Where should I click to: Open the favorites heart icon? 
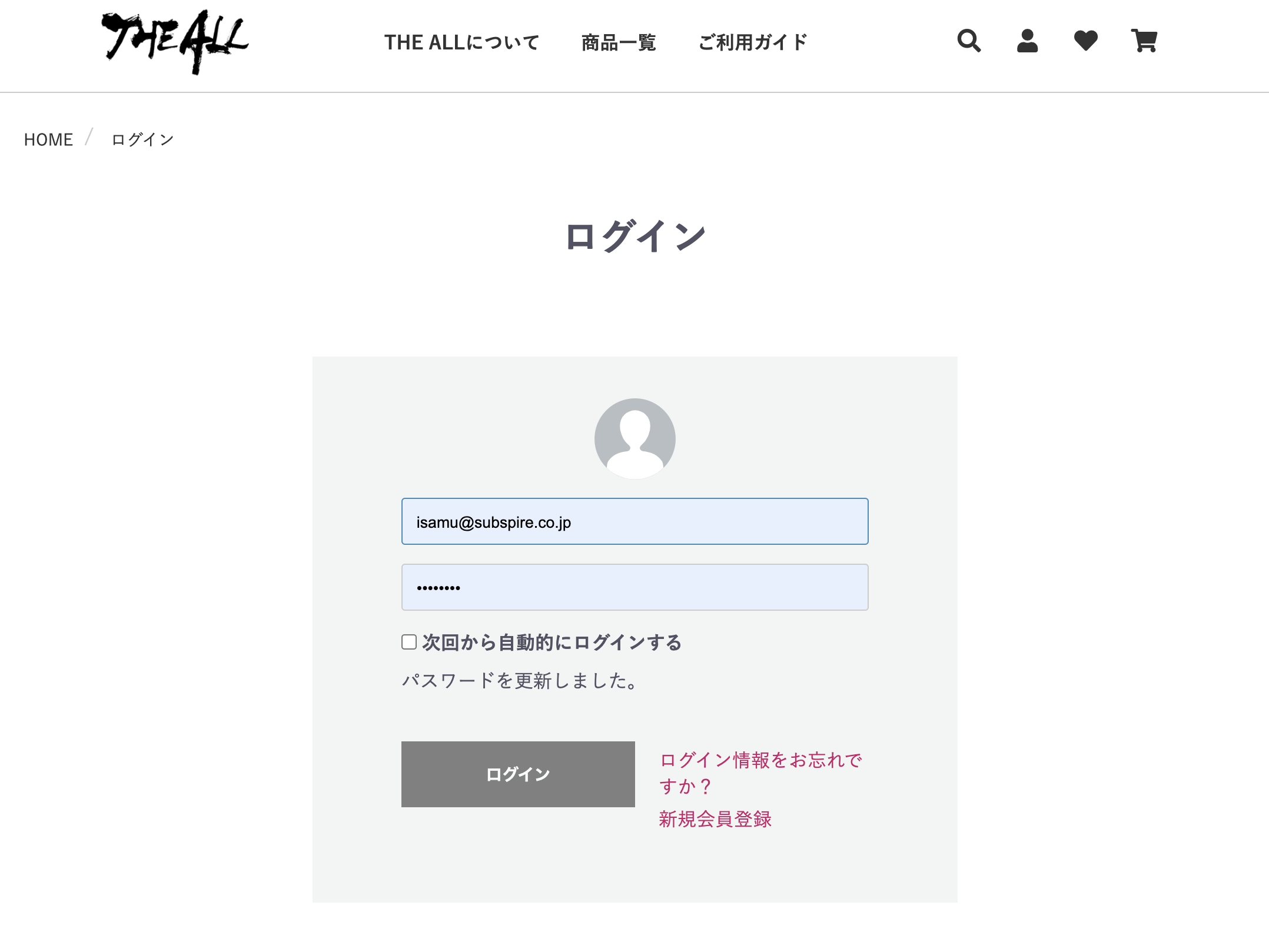[x=1085, y=41]
